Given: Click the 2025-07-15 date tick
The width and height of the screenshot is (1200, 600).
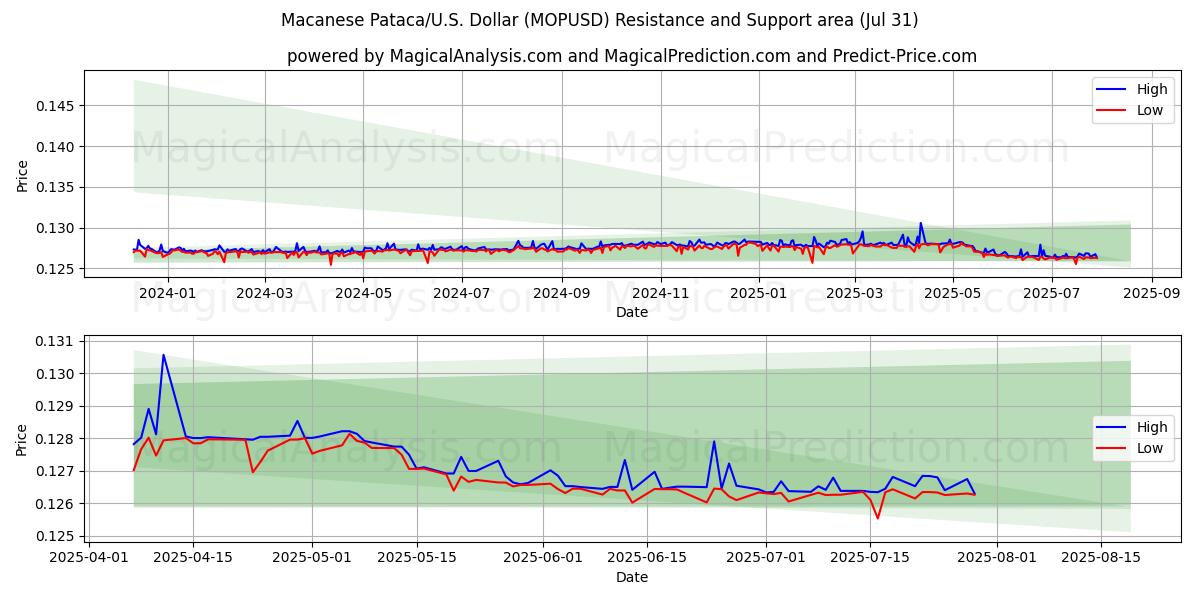Looking at the screenshot, I should pos(870,558).
